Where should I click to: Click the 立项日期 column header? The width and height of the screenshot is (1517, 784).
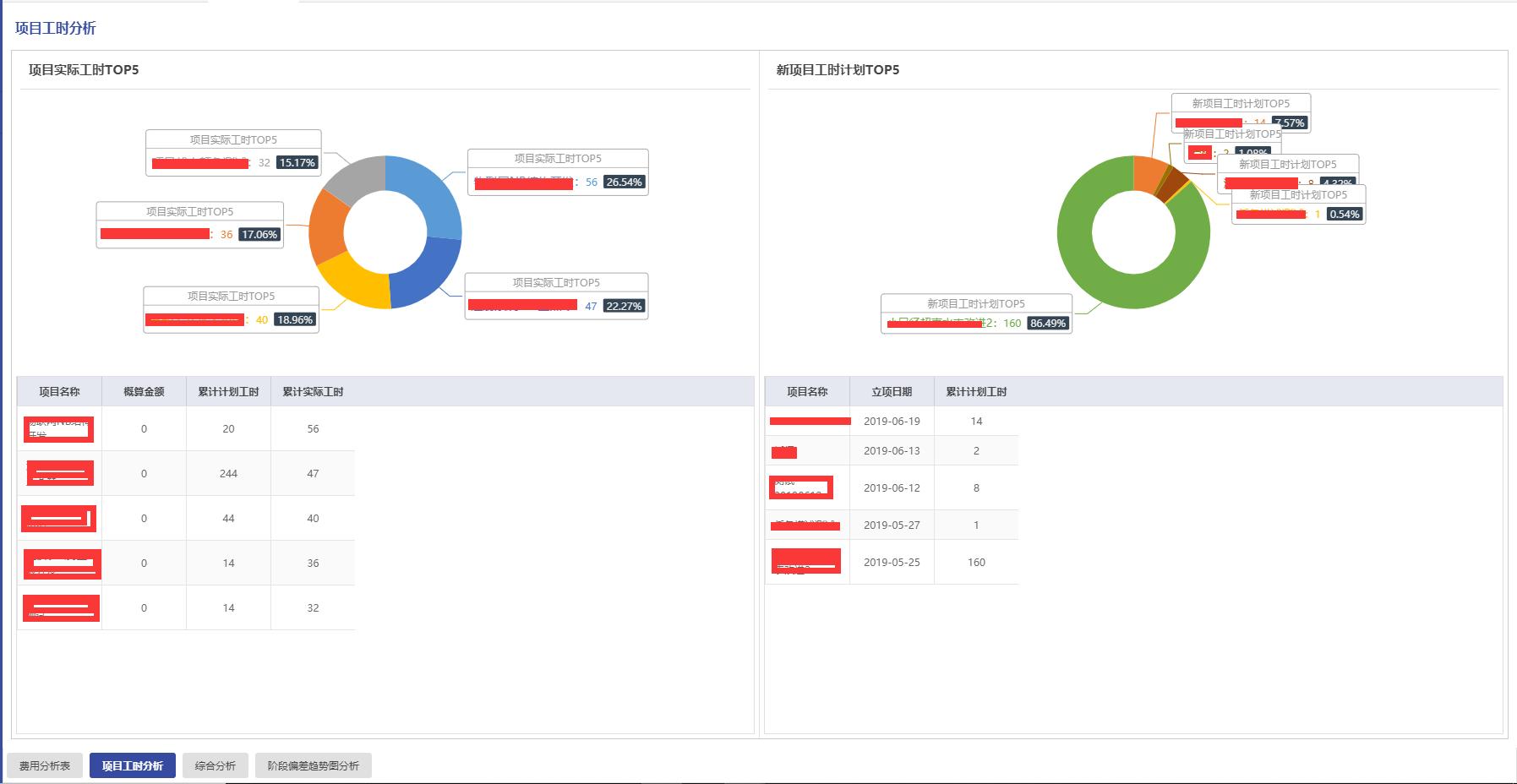[892, 392]
